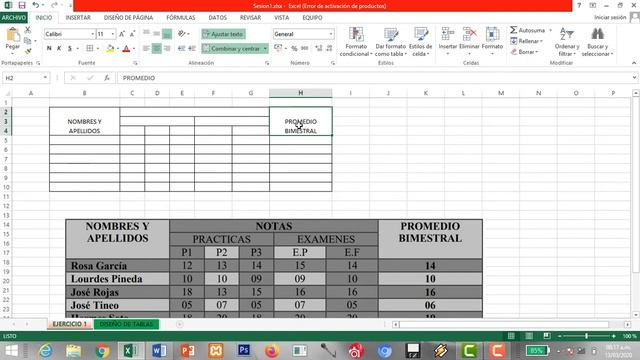
Task: Expand the Name Box H2 dropdown
Action: pyautogui.click(x=45, y=78)
